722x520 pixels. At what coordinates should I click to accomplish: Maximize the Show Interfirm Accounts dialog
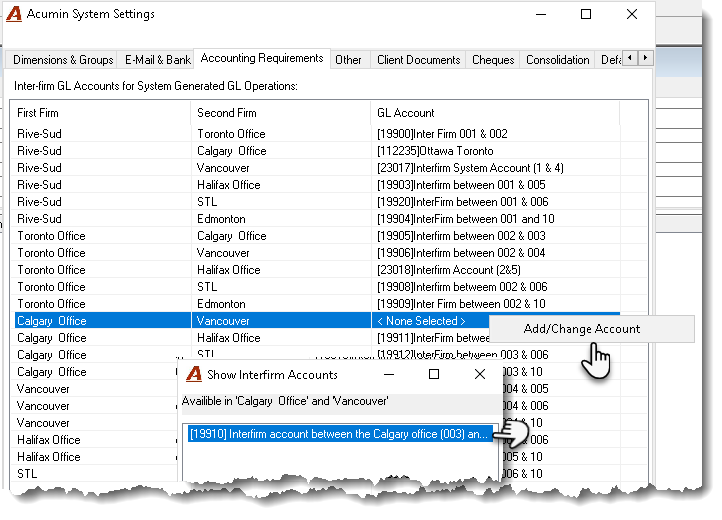(434, 374)
